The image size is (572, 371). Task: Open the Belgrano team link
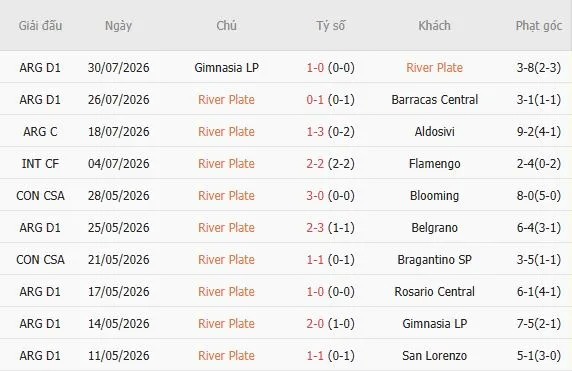click(x=434, y=228)
